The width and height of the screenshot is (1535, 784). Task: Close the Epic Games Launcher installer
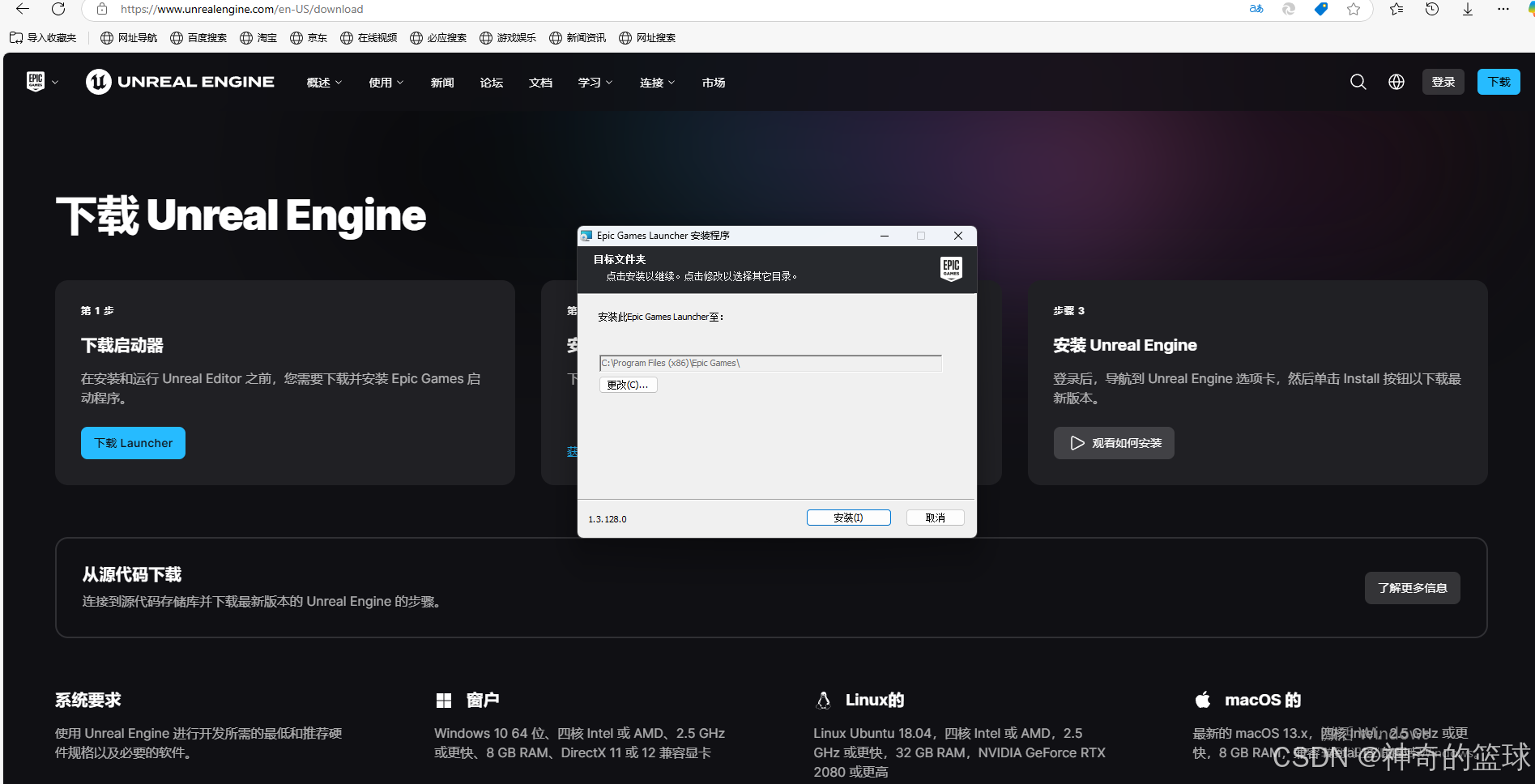[958, 236]
